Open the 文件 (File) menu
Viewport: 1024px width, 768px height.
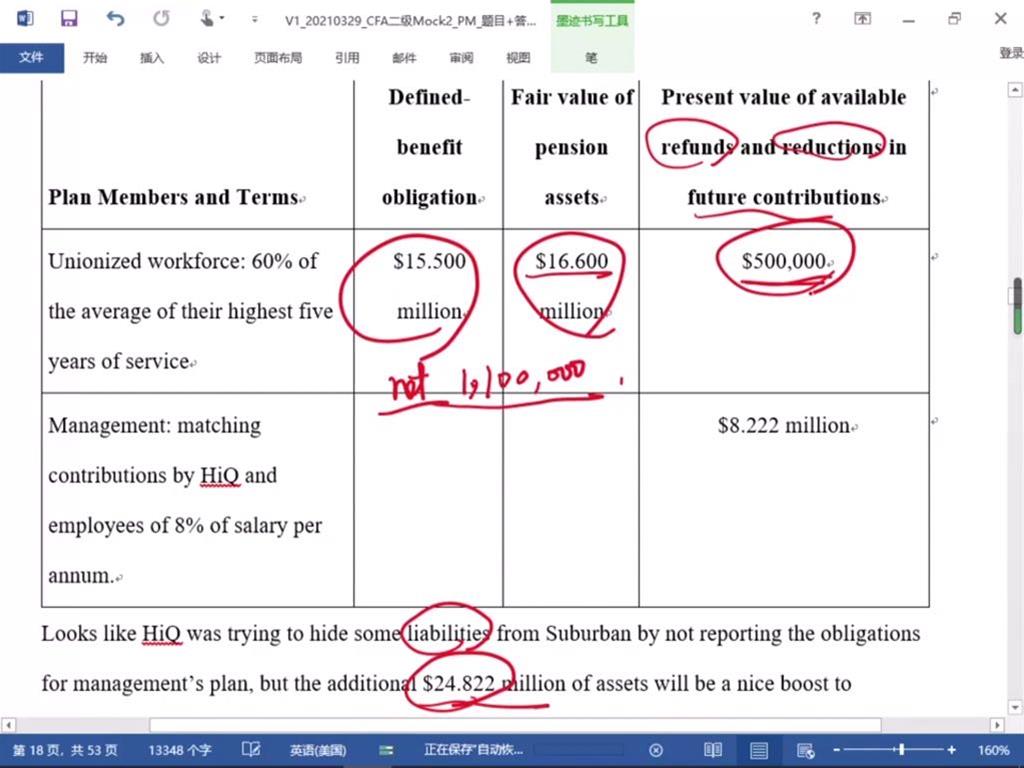tap(31, 57)
